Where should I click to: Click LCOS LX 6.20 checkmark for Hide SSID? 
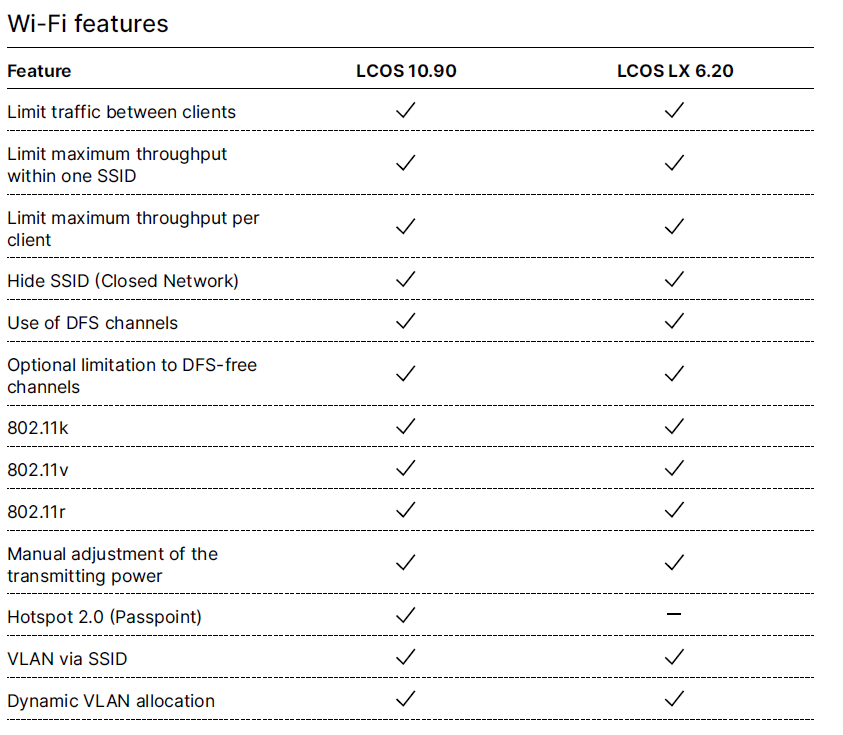click(674, 280)
